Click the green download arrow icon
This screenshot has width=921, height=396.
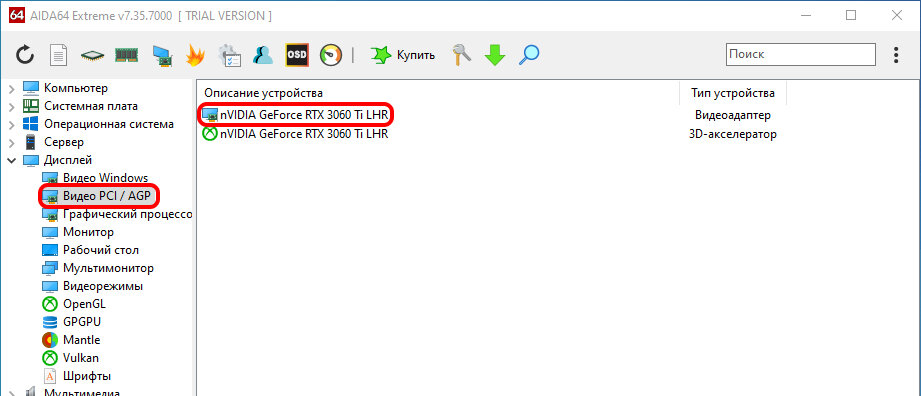pyautogui.click(x=495, y=55)
